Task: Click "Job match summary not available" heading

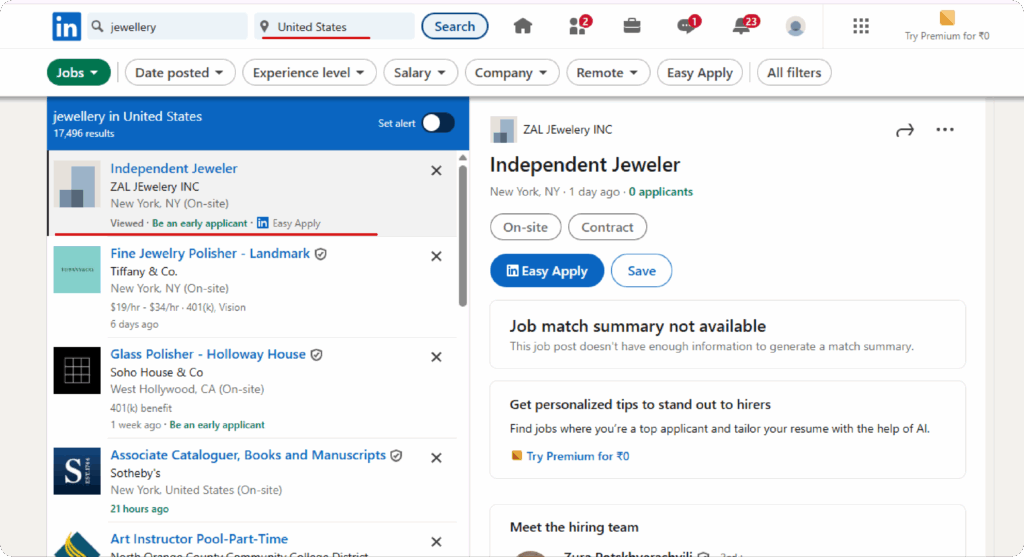Action: [637, 326]
